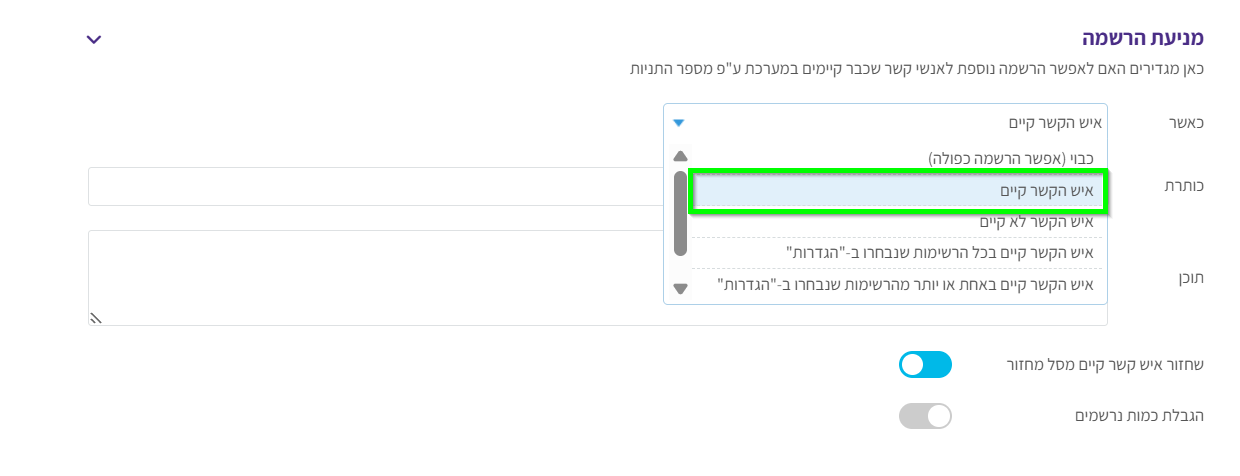Open the כאשר condition combo box

pyautogui.click(x=885, y=122)
